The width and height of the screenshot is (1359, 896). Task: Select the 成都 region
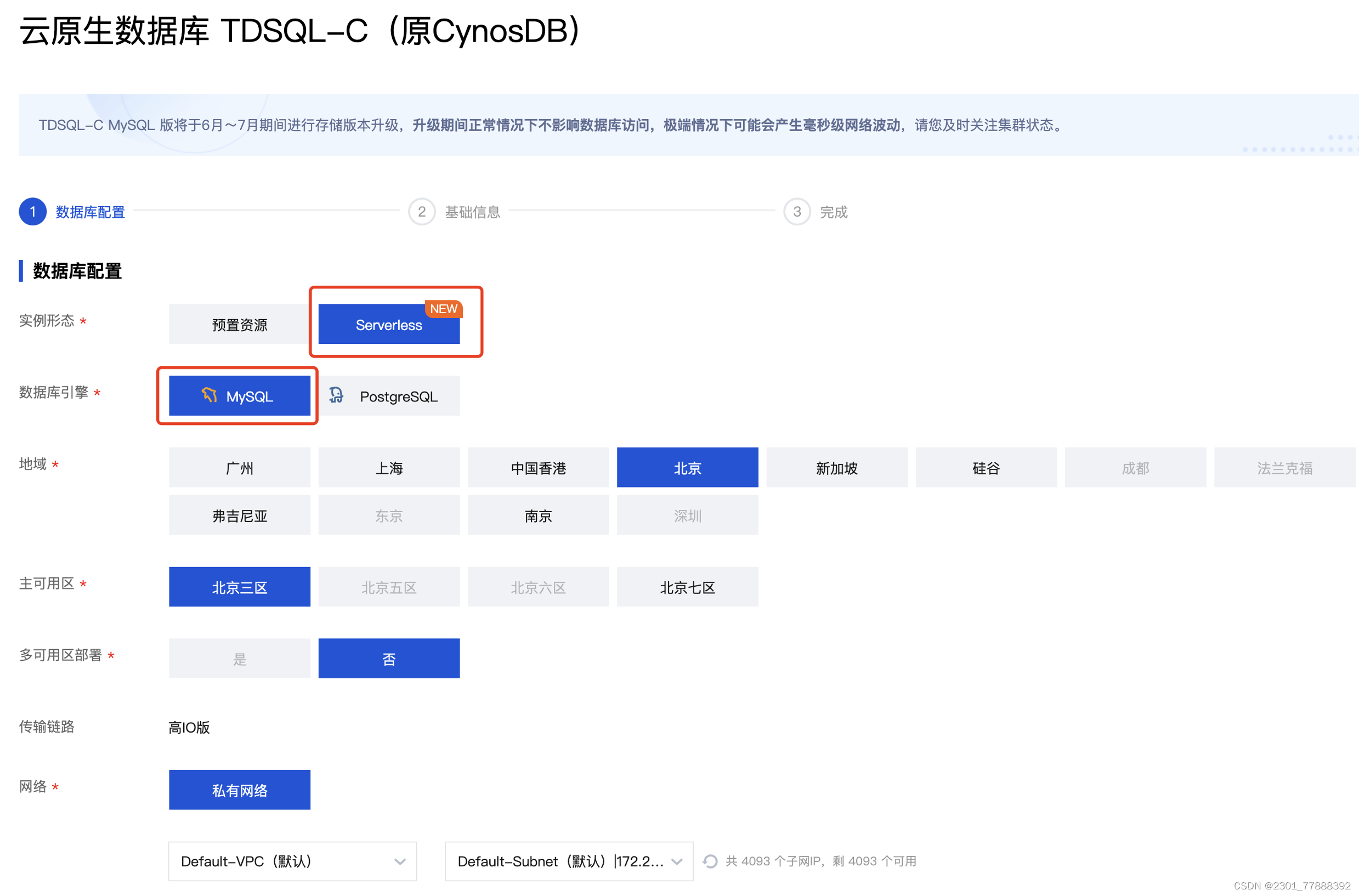(1136, 467)
